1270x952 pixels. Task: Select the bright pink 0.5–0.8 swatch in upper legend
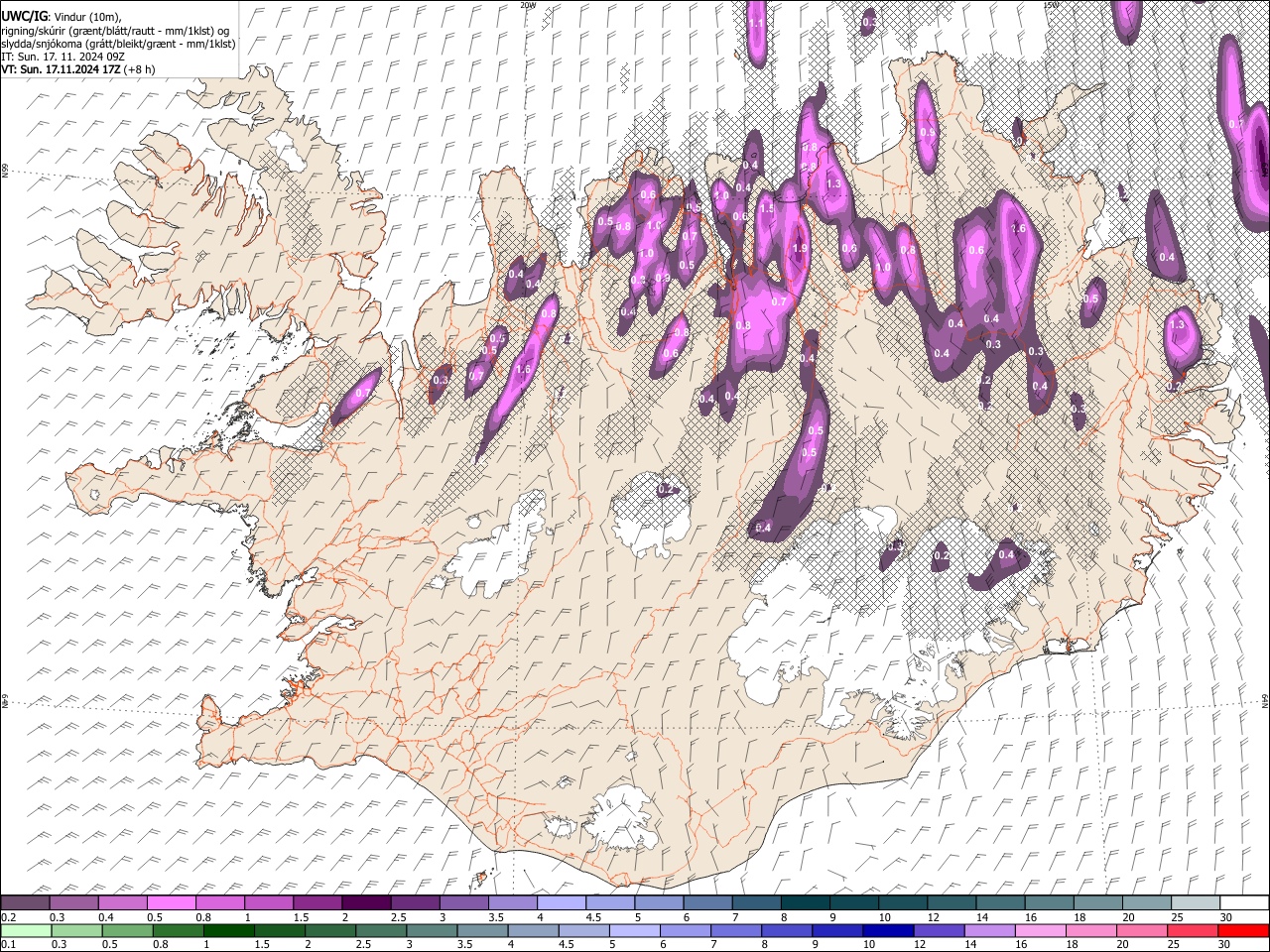pyautogui.click(x=171, y=902)
